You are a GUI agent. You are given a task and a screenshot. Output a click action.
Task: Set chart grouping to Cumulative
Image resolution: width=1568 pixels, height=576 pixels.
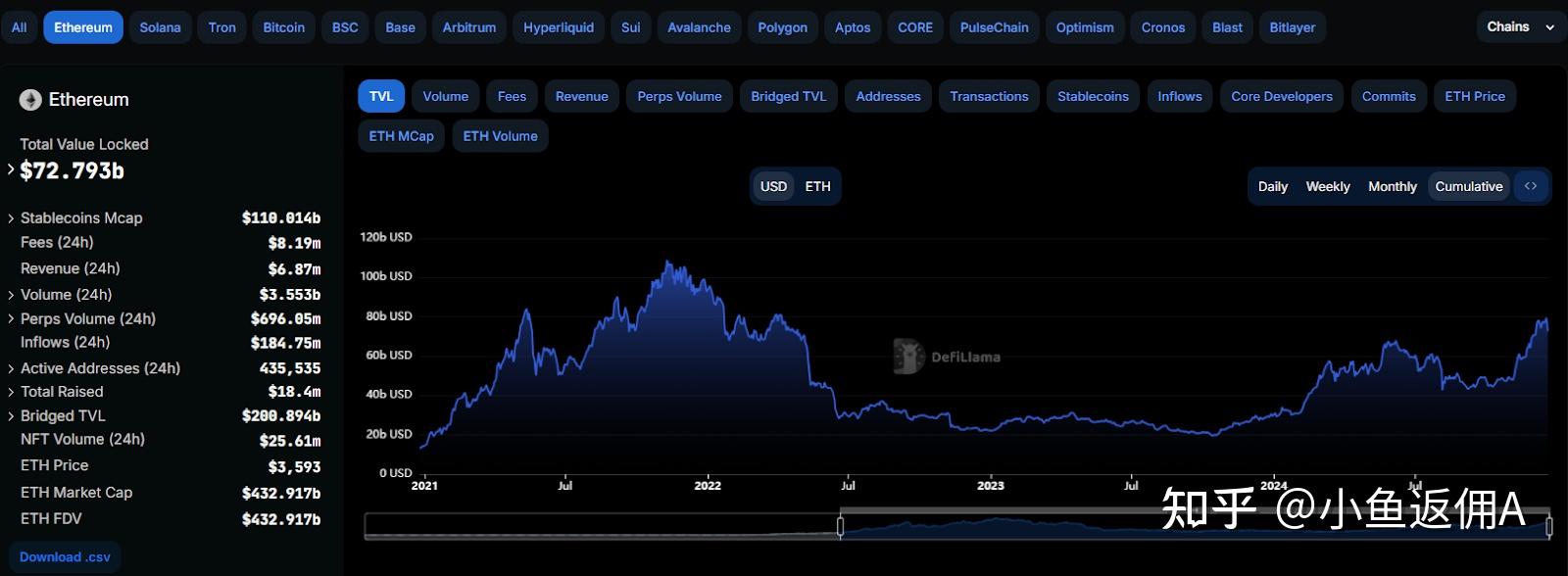pos(1469,186)
